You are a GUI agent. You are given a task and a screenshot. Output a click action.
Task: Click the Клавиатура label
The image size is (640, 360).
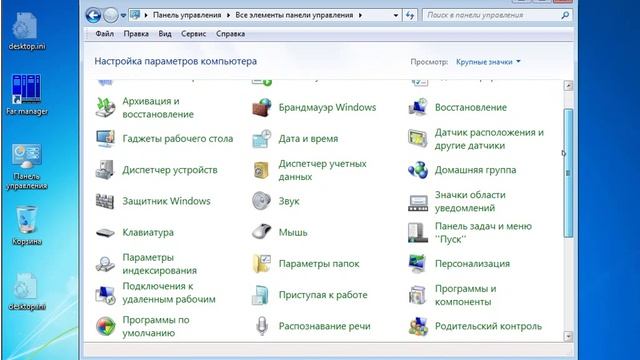pyautogui.click(x=148, y=233)
